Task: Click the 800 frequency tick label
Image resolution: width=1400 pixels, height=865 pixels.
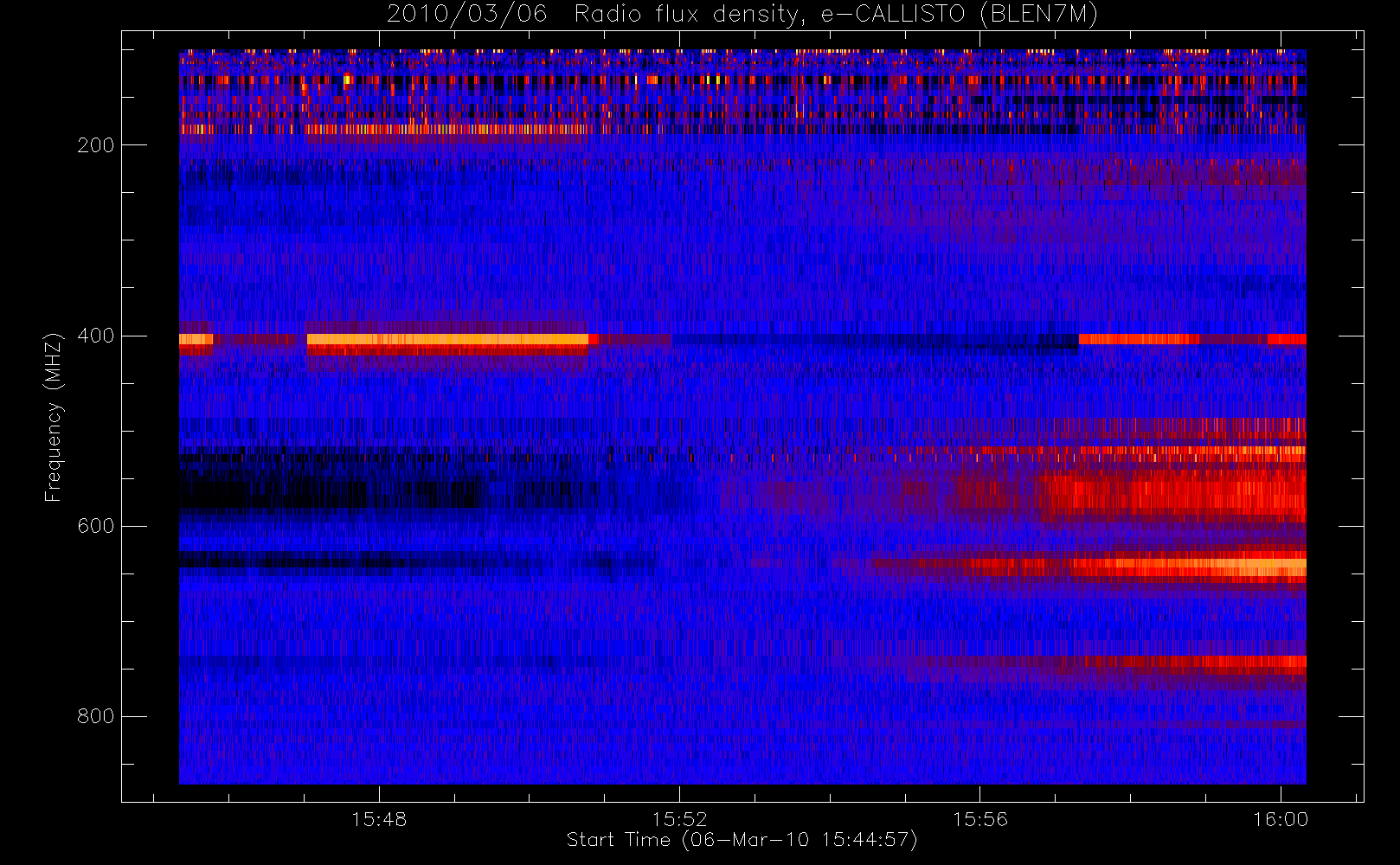Action: click(96, 716)
